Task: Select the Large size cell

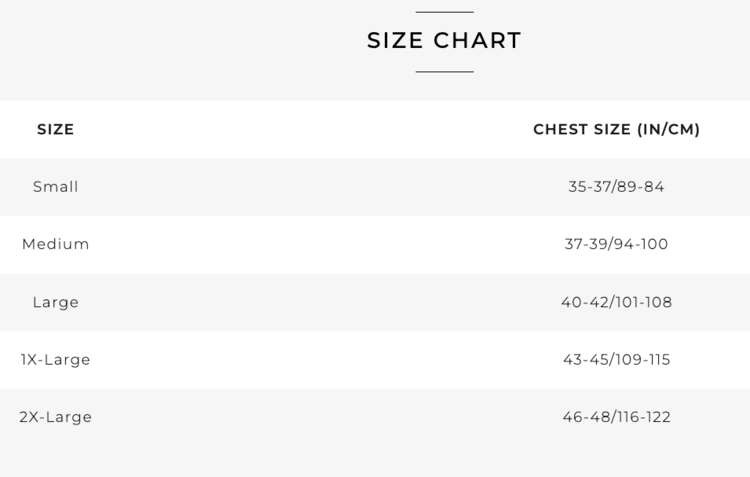Action: coord(55,302)
